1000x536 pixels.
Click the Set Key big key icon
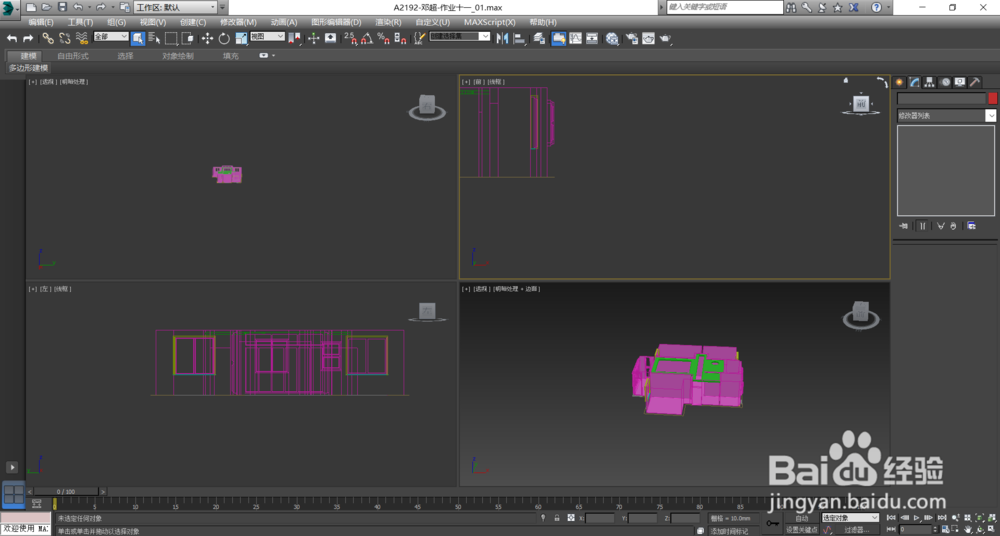[x=772, y=523]
